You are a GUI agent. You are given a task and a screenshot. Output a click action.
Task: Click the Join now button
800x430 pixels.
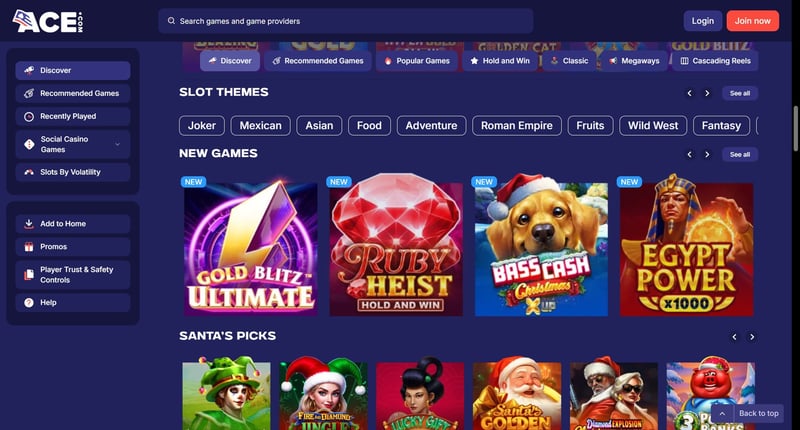(x=753, y=21)
